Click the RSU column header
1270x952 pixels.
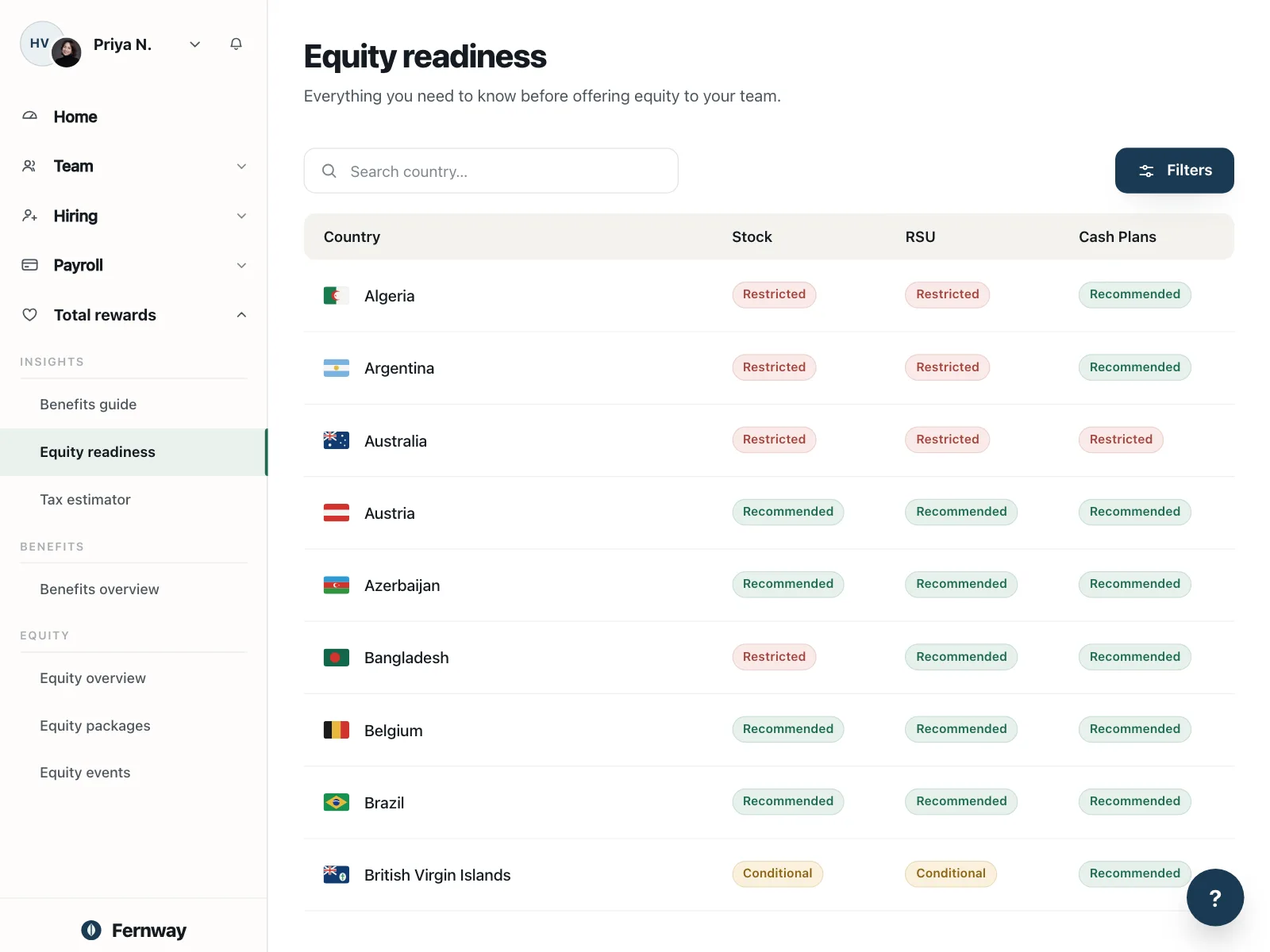920,236
